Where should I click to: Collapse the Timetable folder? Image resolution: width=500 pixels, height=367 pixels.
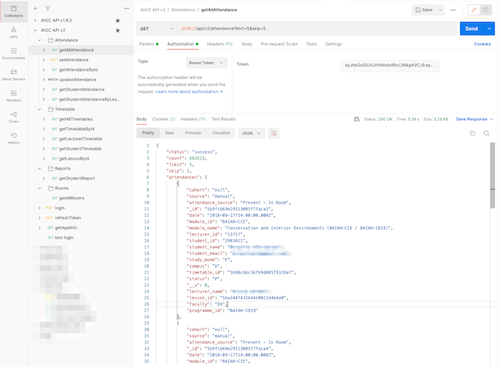point(40,109)
